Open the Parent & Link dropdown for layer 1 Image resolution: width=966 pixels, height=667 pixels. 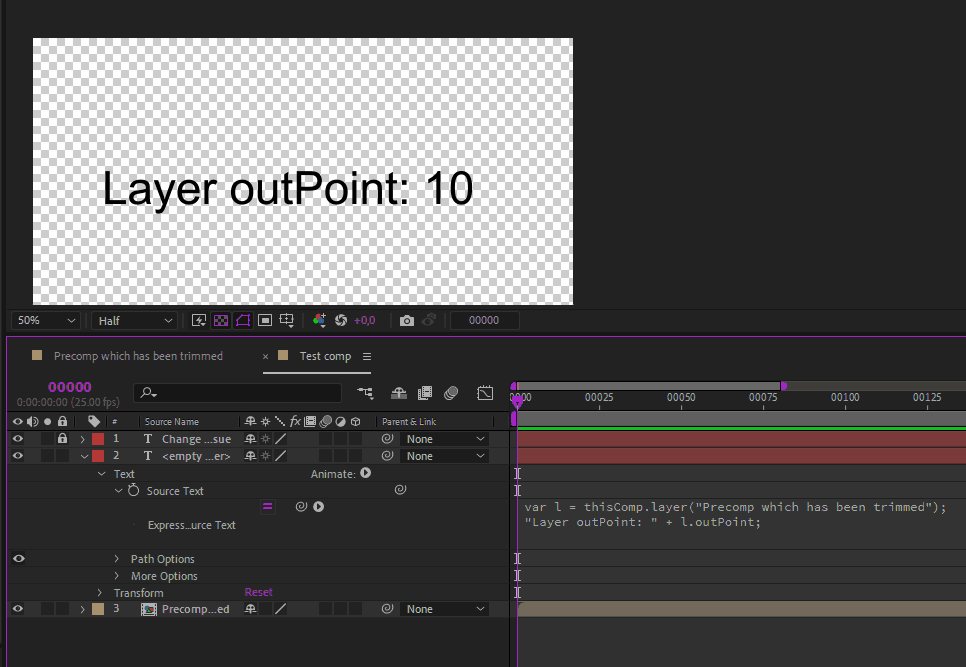(443, 438)
